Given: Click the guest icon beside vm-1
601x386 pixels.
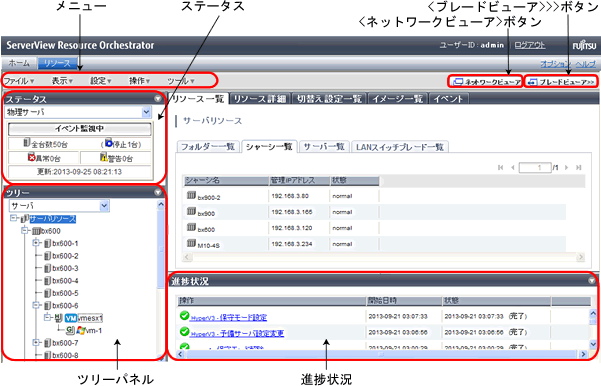Looking at the screenshot, I should (70, 330).
